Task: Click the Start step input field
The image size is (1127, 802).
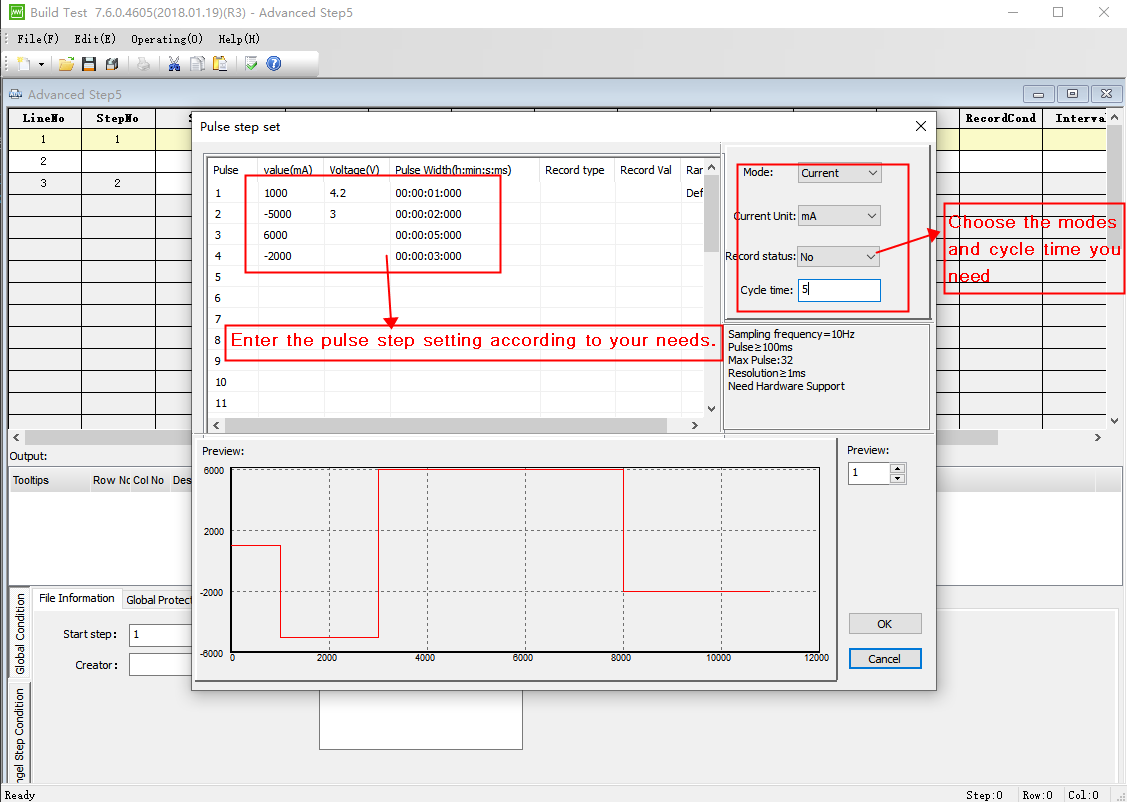Action: (161, 635)
